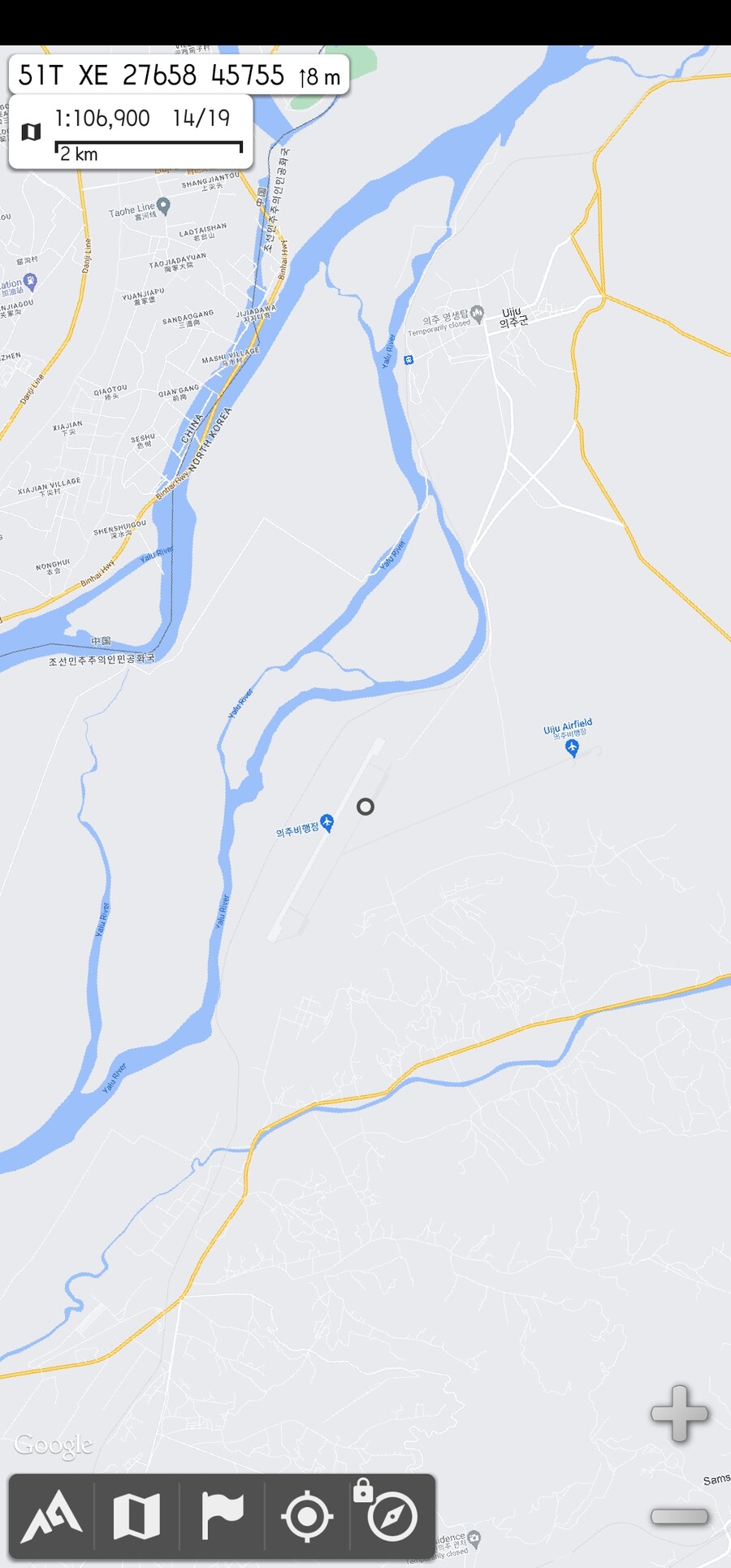The height and width of the screenshot is (1568, 731).
Task: Toggle the lock badge on the compass
Action: [x=363, y=1490]
